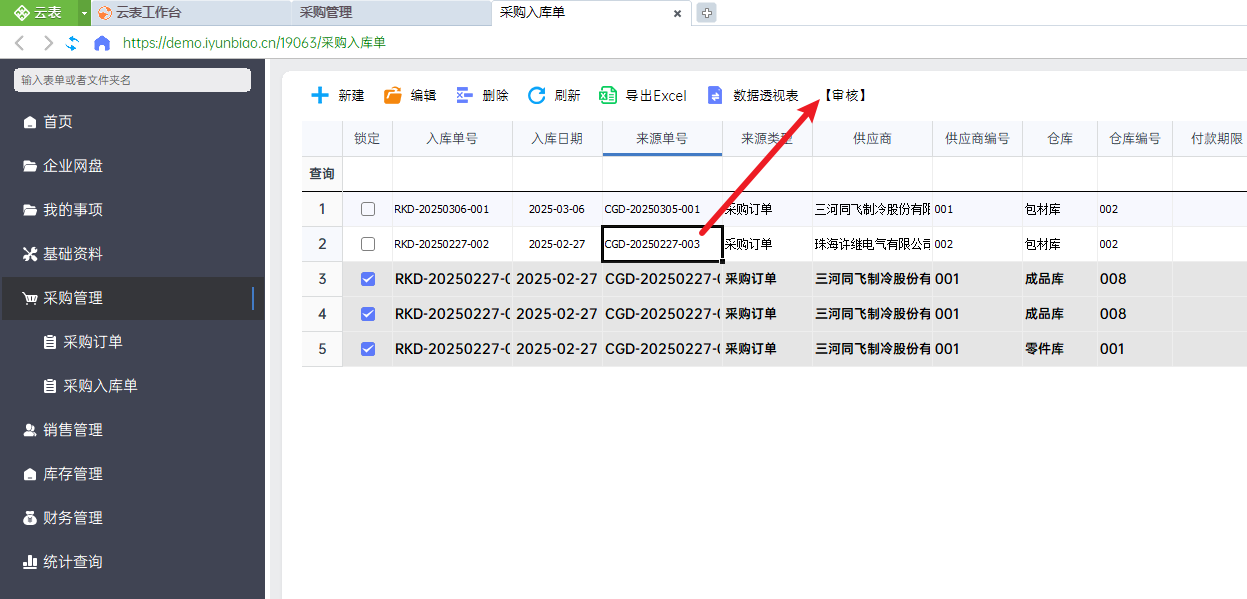Click 锁定 column header
This screenshot has width=1247, height=599.
tap(367, 139)
